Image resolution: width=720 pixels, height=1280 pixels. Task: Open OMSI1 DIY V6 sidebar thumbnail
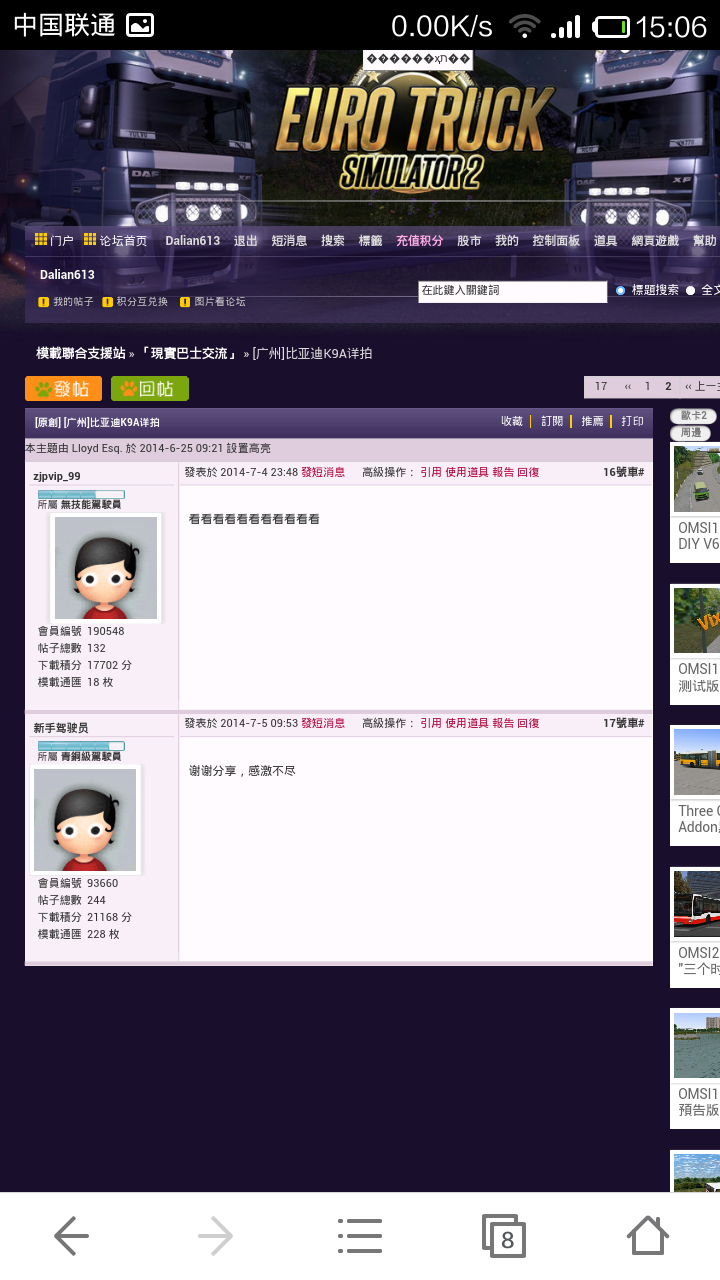tap(696, 479)
